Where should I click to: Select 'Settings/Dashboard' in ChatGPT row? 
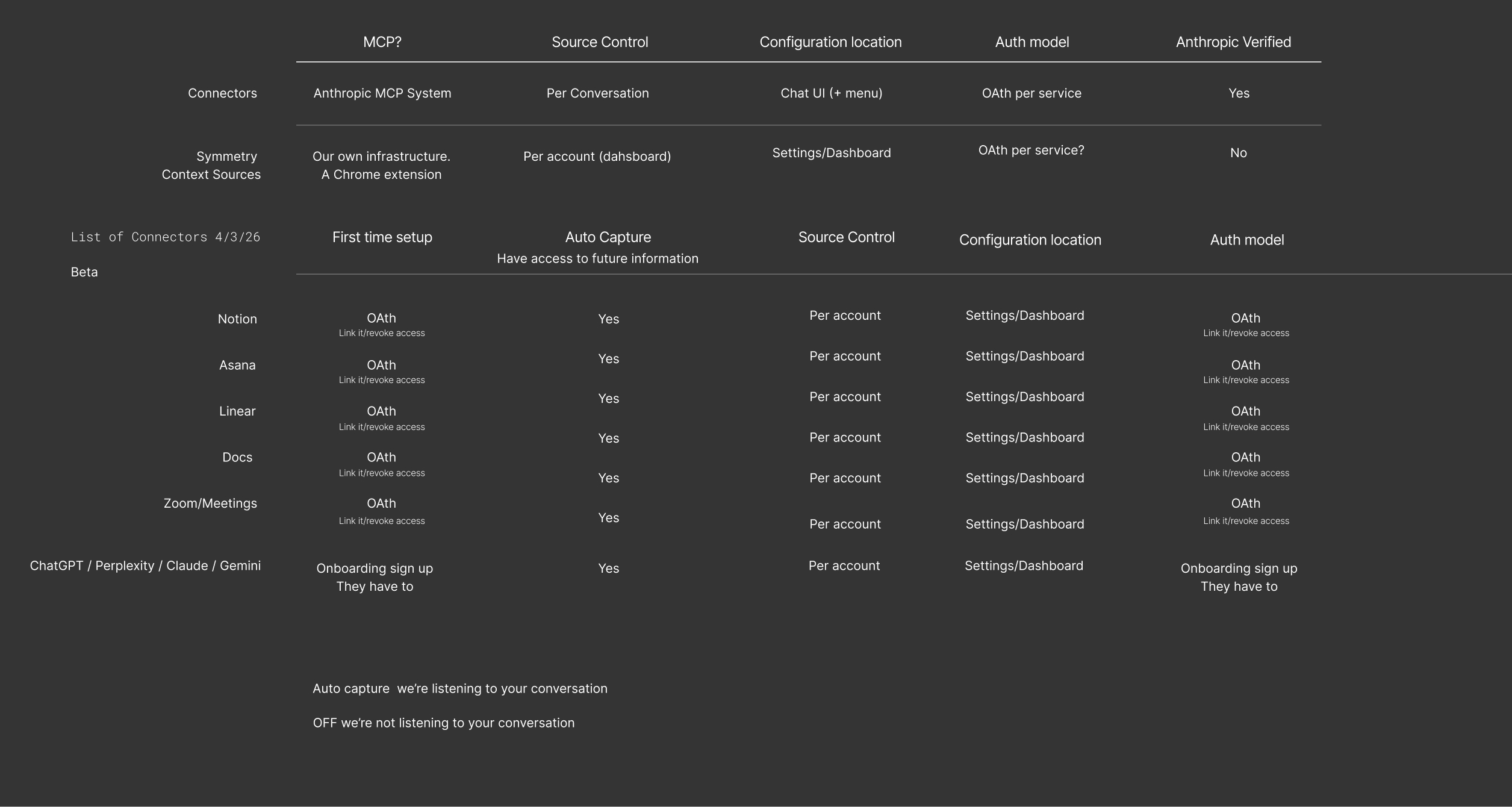pos(1024,566)
